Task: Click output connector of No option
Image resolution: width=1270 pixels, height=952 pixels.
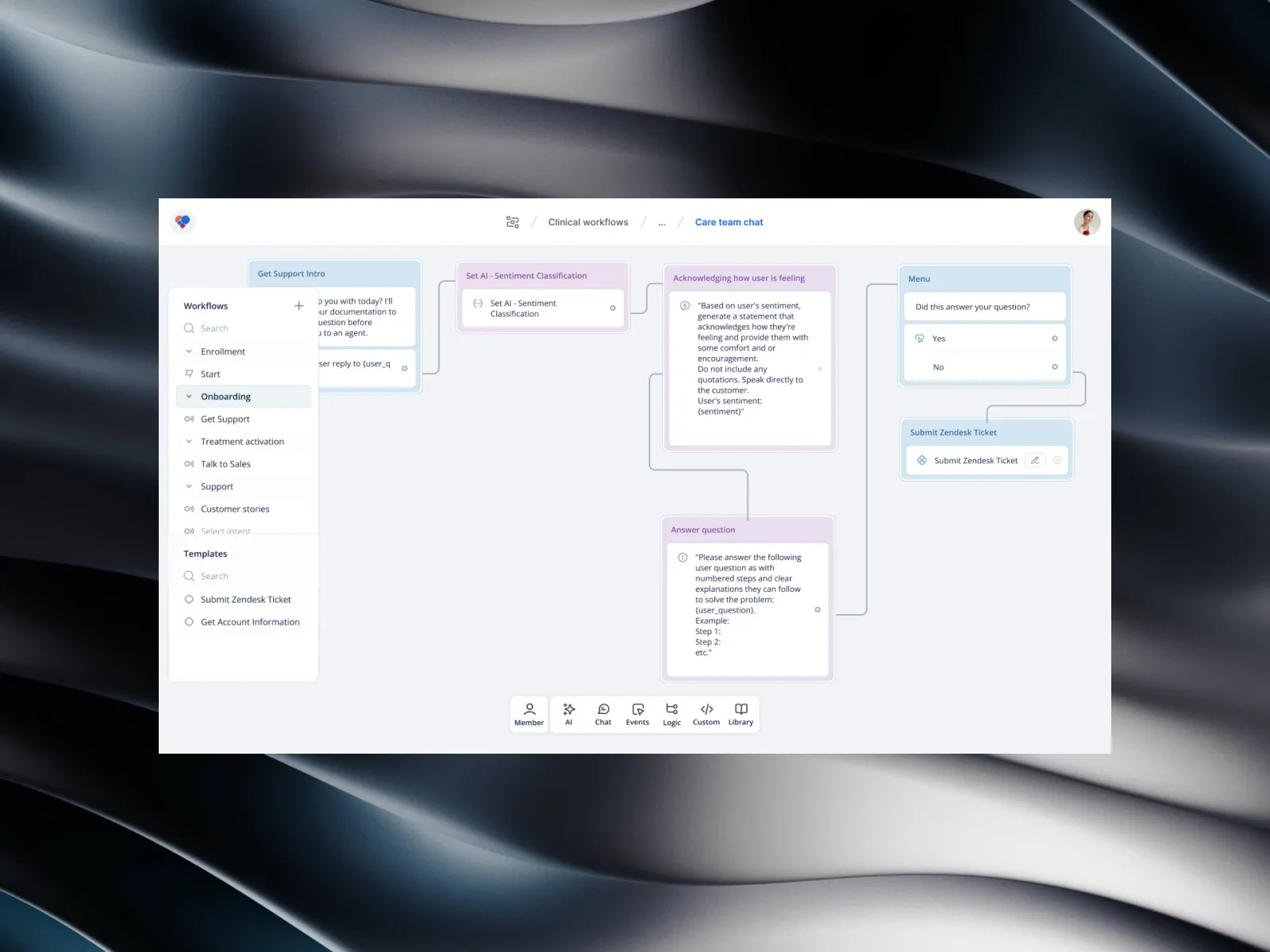Action: coord(1055,367)
